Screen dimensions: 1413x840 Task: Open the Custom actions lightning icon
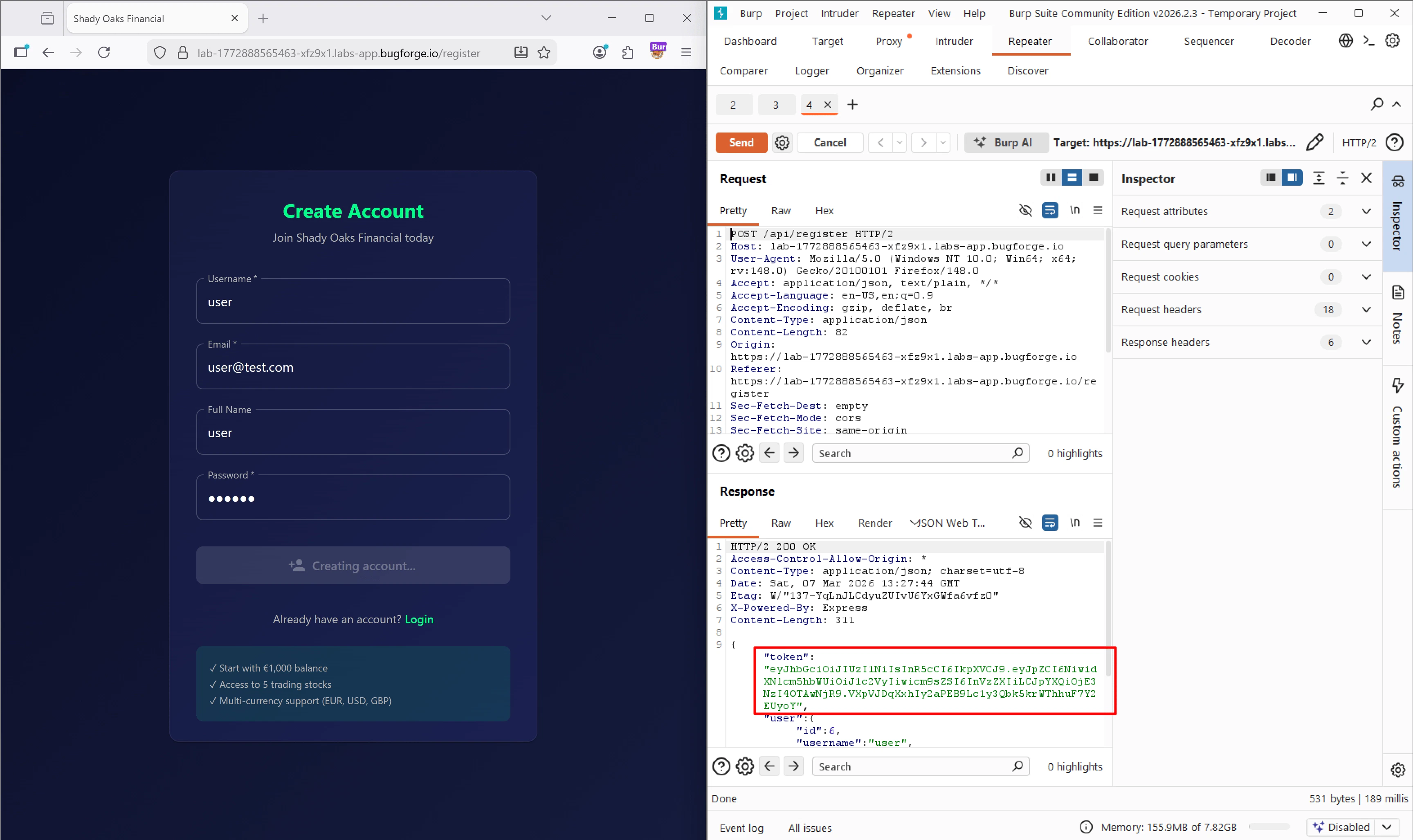(1398, 386)
